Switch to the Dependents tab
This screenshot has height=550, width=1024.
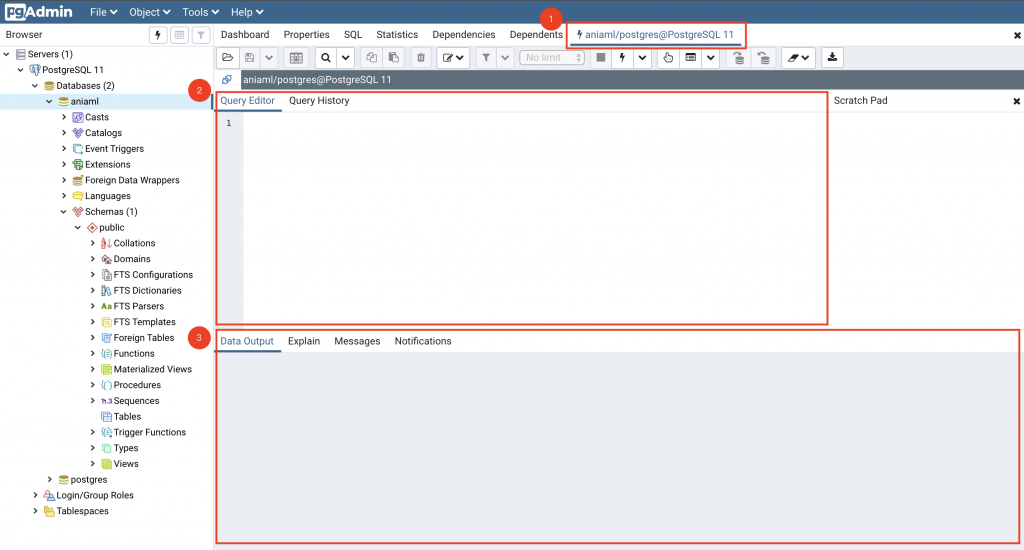click(536, 35)
